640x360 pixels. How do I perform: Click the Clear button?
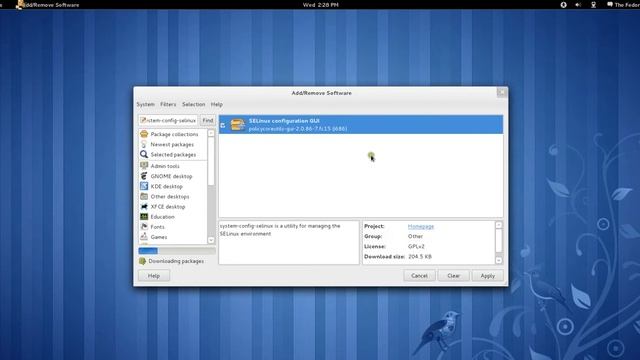(453, 276)
